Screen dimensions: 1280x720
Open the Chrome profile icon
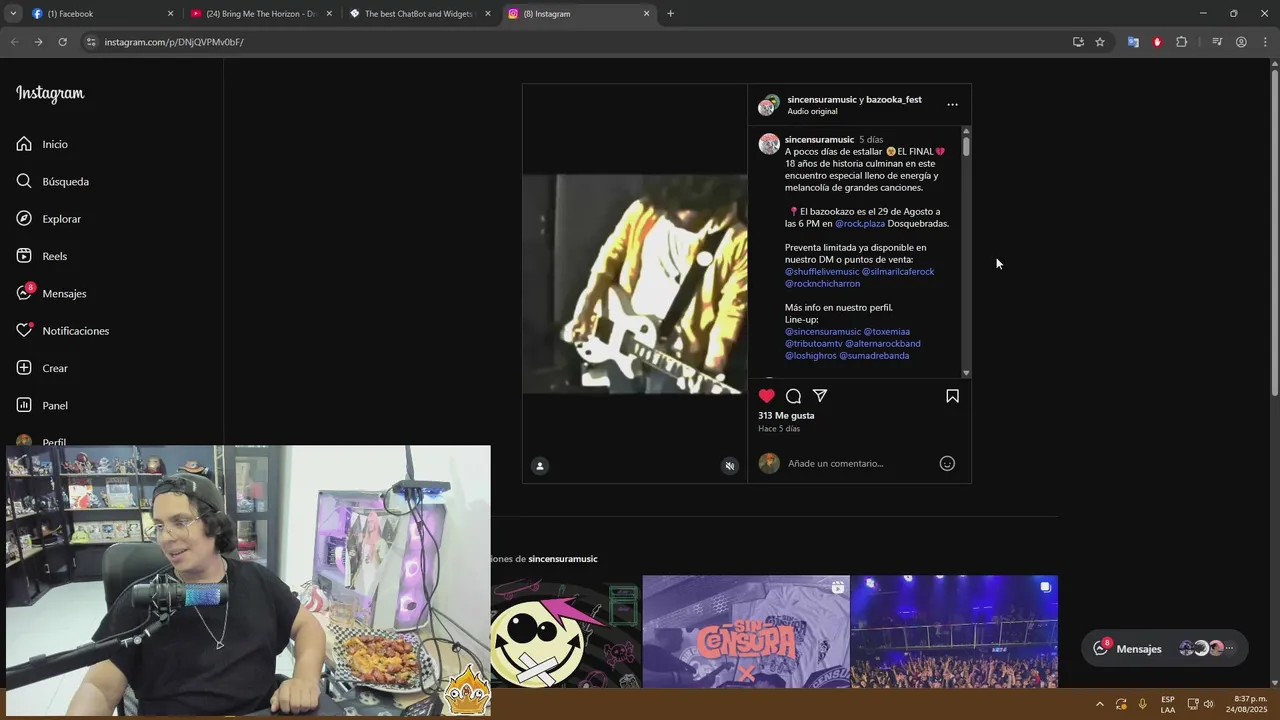click(x=1241, y=42)
